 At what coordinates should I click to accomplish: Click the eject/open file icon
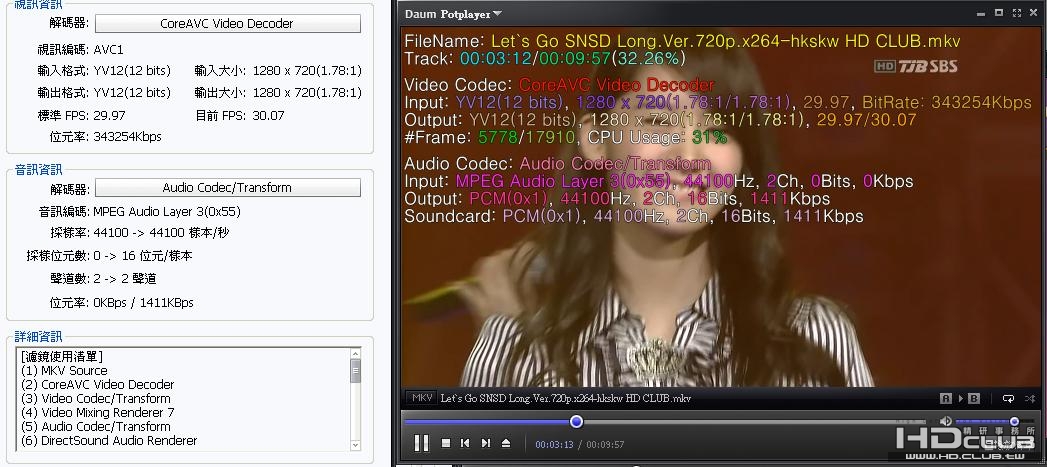click(505, 443)
